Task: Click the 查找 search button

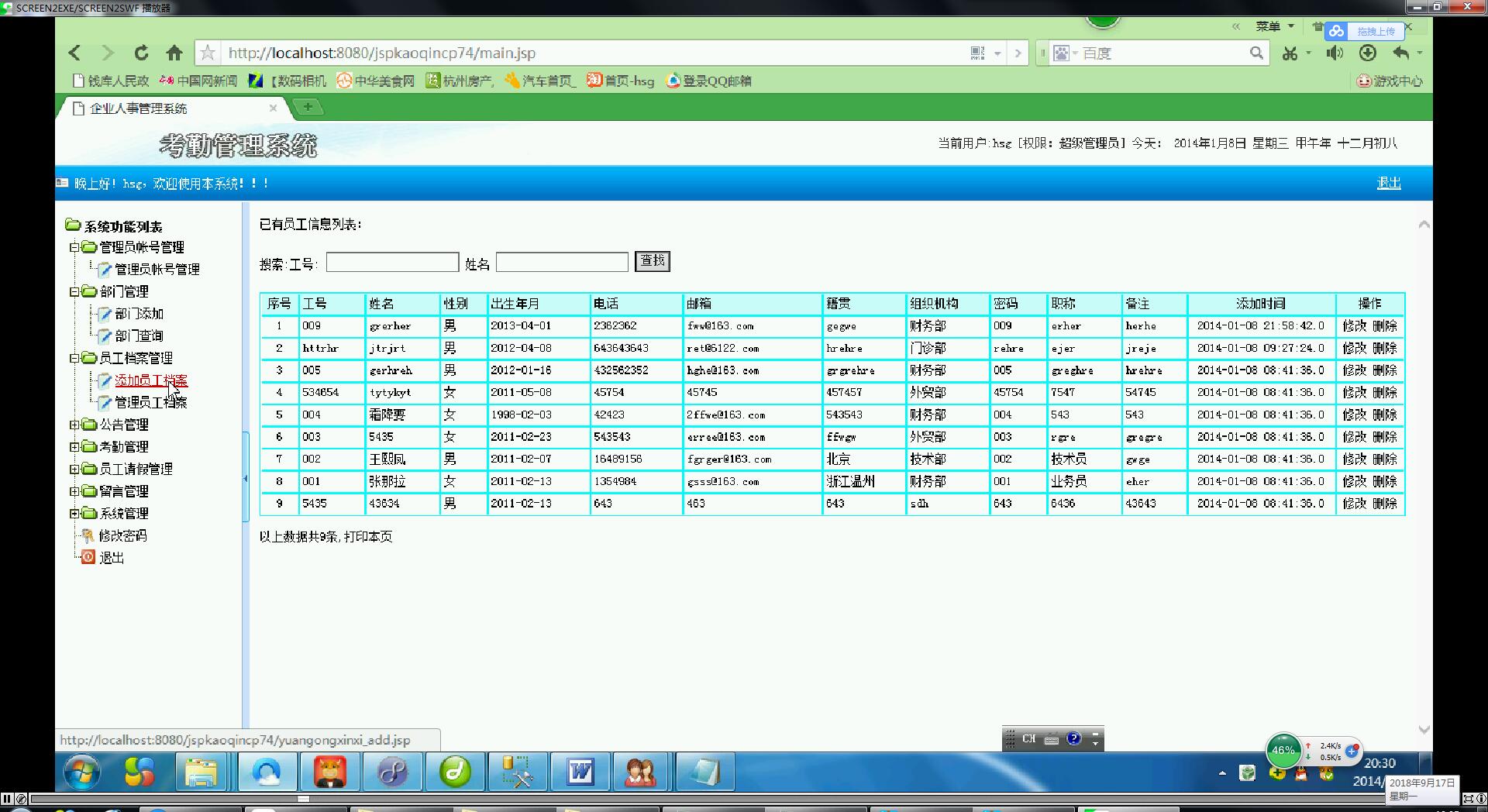Action: (x=653, y=262)
